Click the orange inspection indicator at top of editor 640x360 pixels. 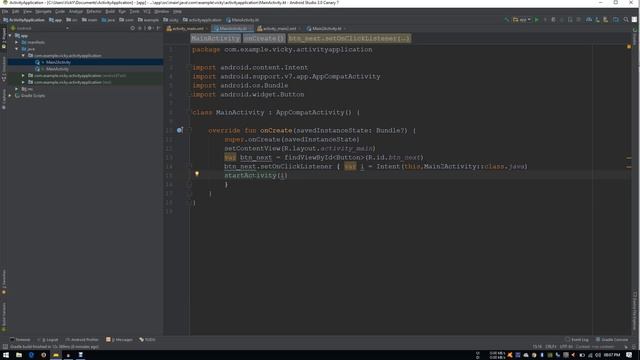(629, 47)
